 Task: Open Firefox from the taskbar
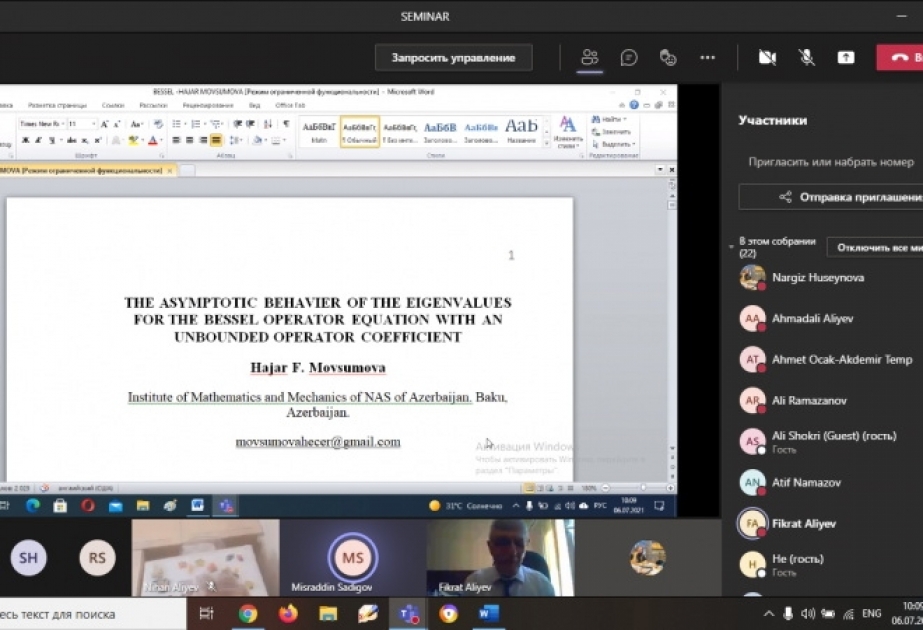288,614
